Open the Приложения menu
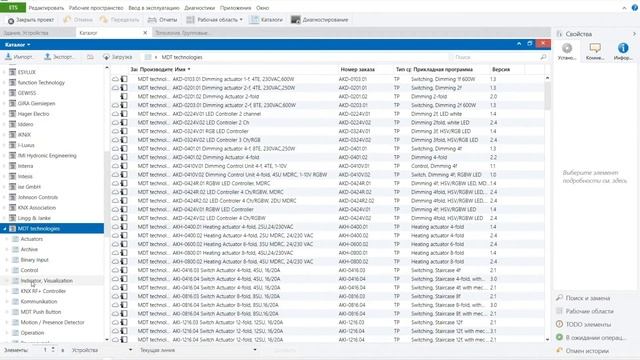 236,8
